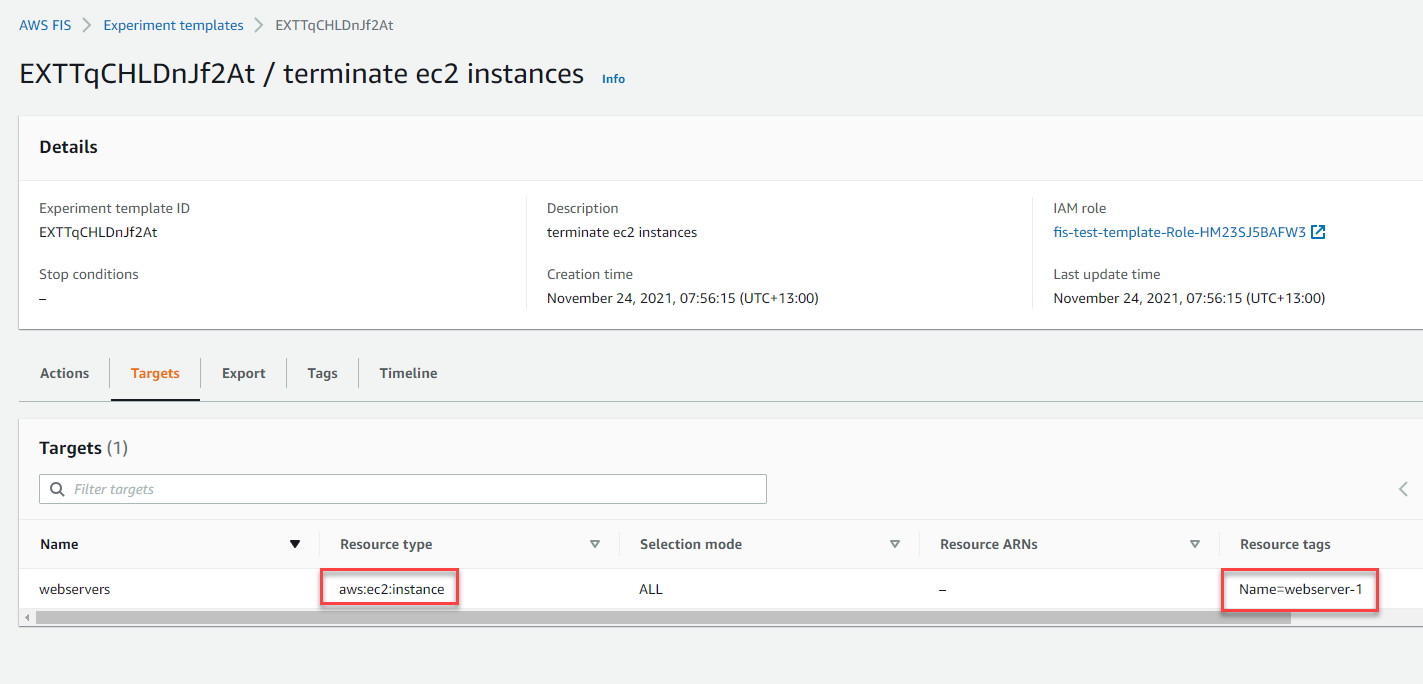Sort by Selection mode column arrow
This screenshot has width=1423, height=684.
[x=894, y=544]
